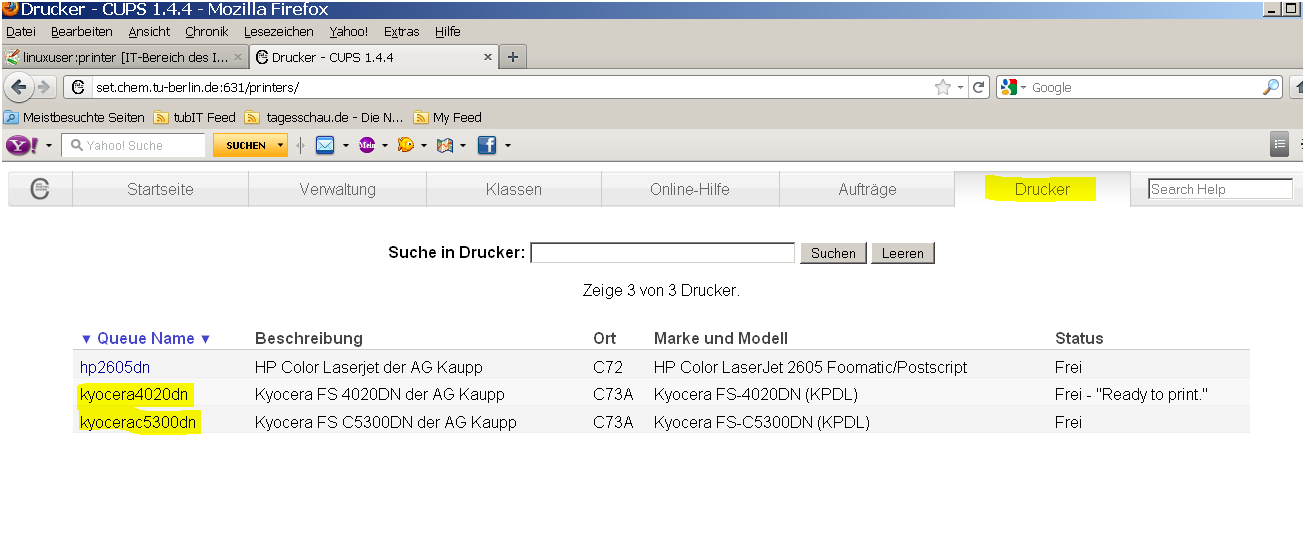The width and height of the screenshot is (1305, 541).
Task: Close the linuxuser:printer tab
Action: click(x=238, y=57)
